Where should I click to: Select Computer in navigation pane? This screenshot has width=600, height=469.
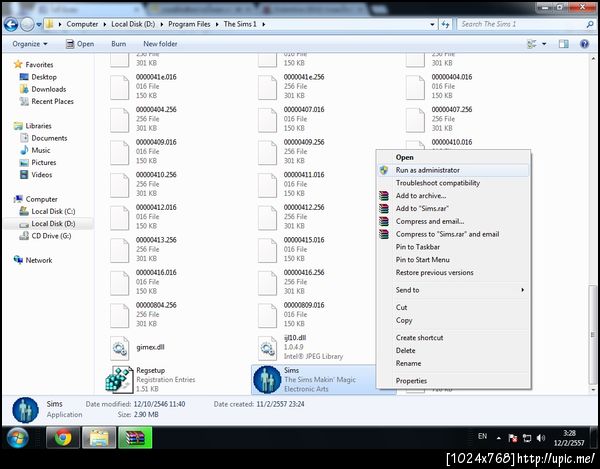coord(36,199)
